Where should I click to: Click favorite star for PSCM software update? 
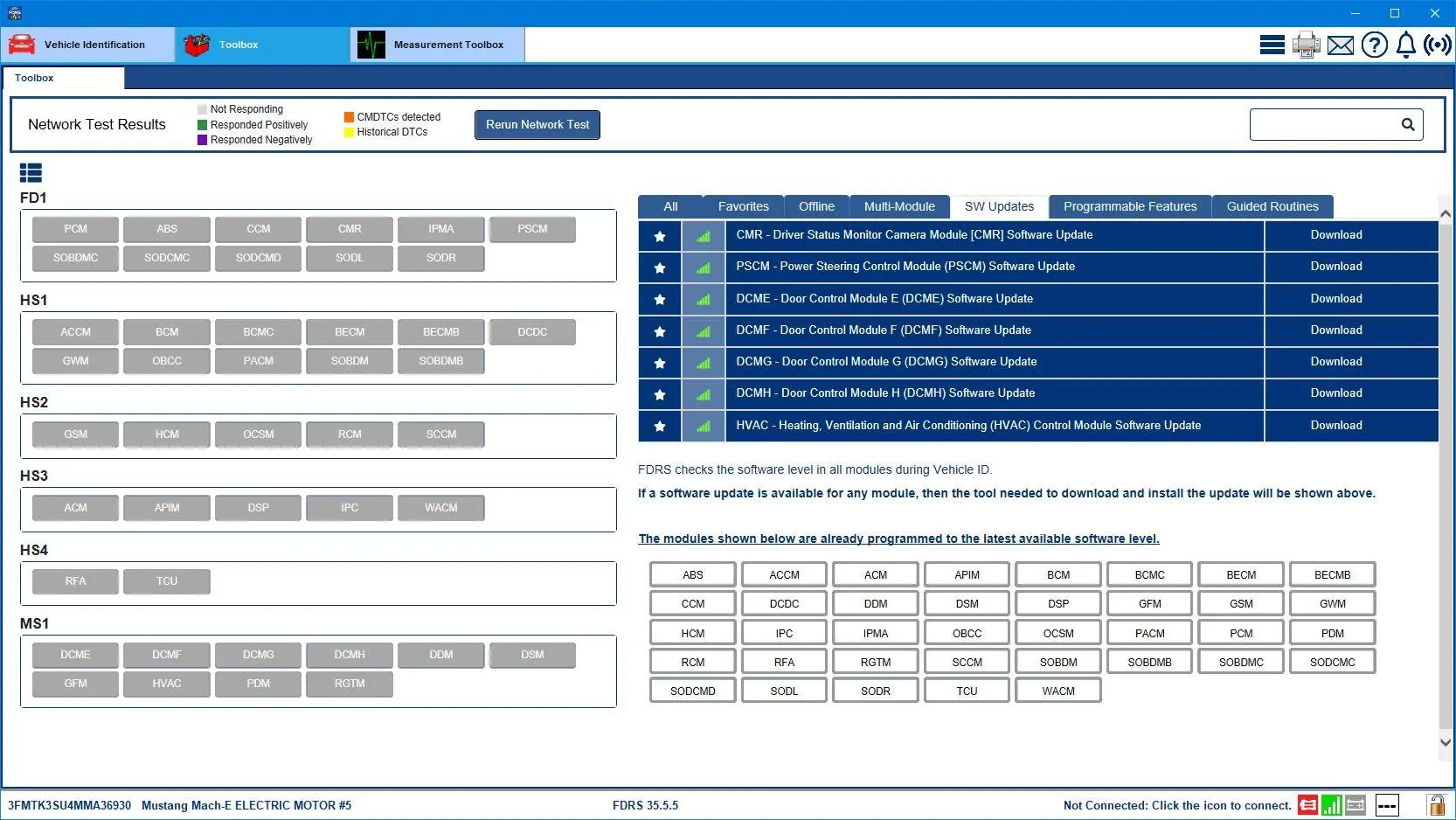pos(660,268)
